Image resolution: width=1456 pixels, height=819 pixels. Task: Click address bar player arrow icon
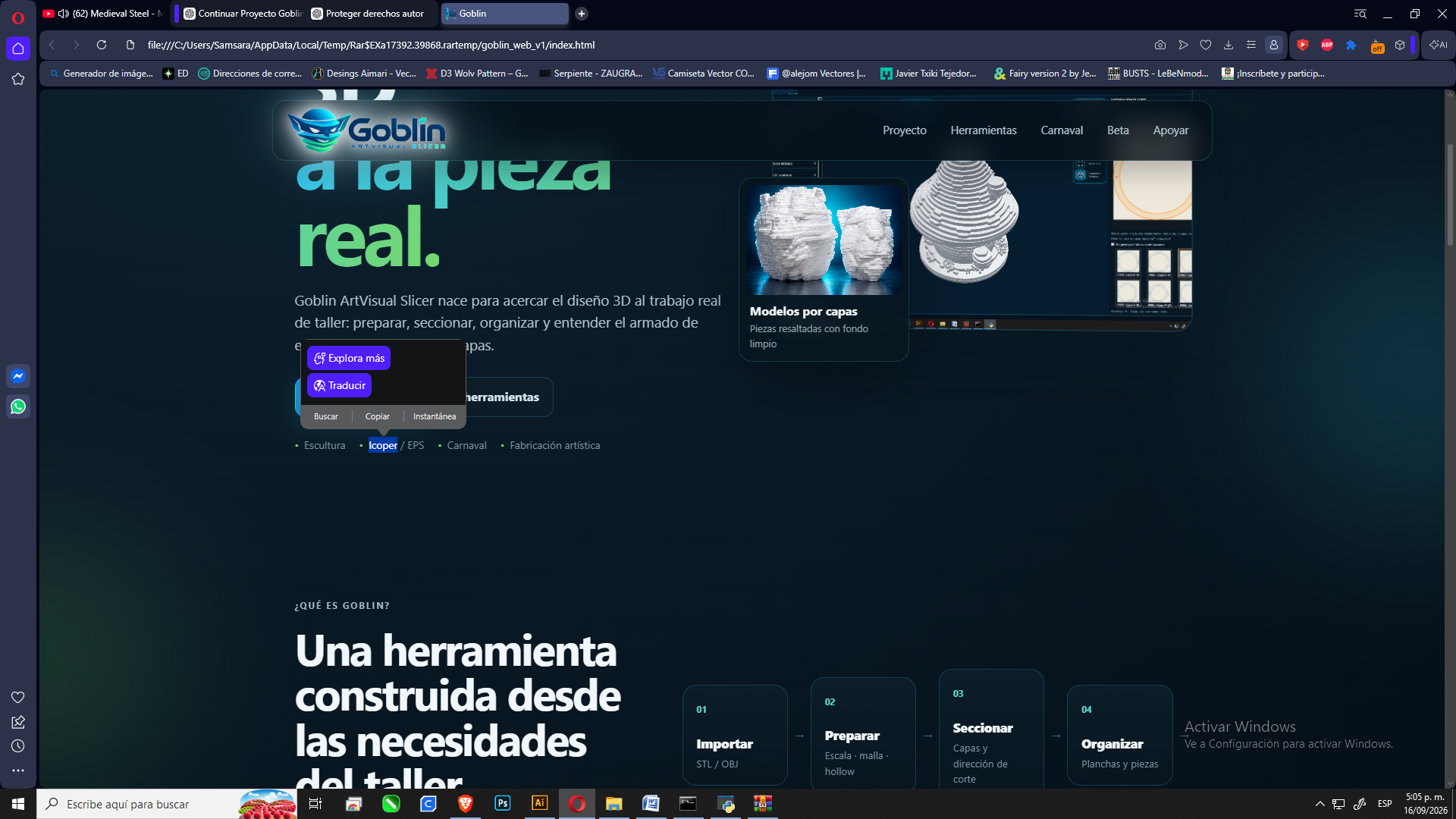click(1183, 45)
